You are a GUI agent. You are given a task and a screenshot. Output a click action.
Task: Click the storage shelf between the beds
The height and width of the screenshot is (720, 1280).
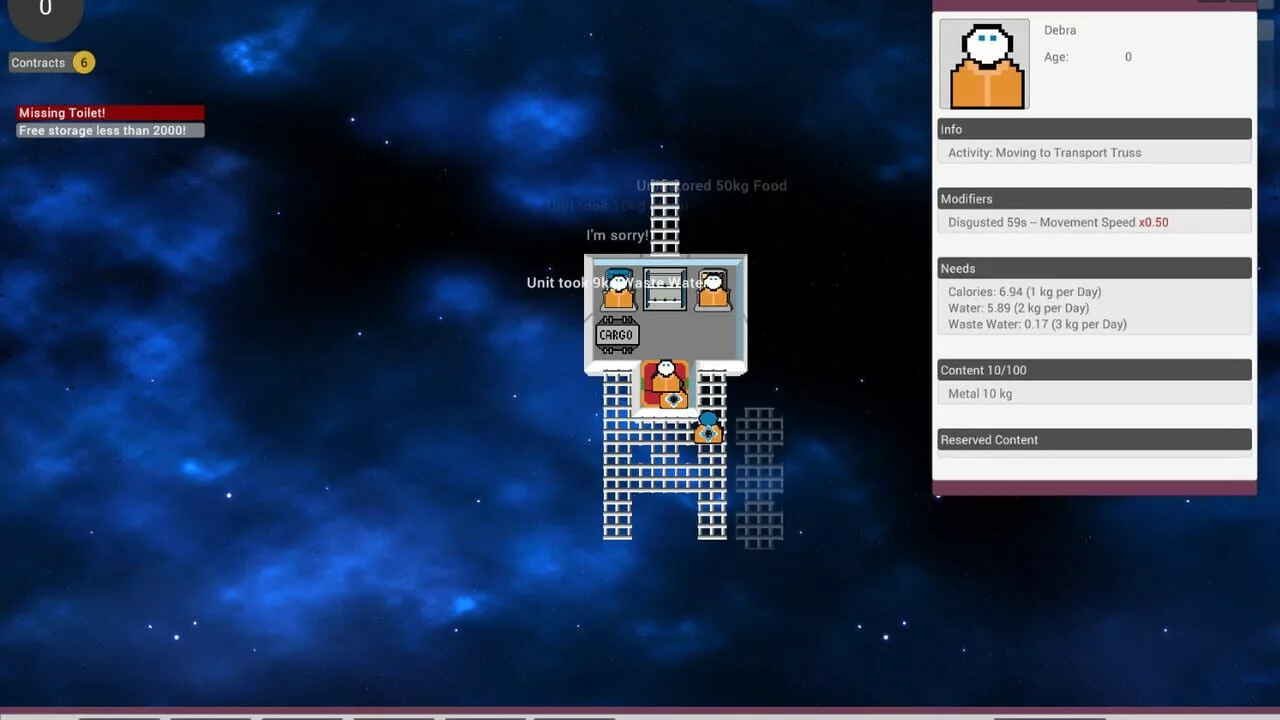tap(665, 289)
